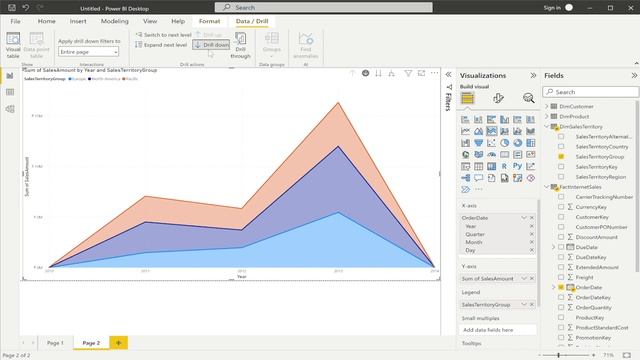Collapse the Fields pane
The image size is (640, 360).
(634, 76)
